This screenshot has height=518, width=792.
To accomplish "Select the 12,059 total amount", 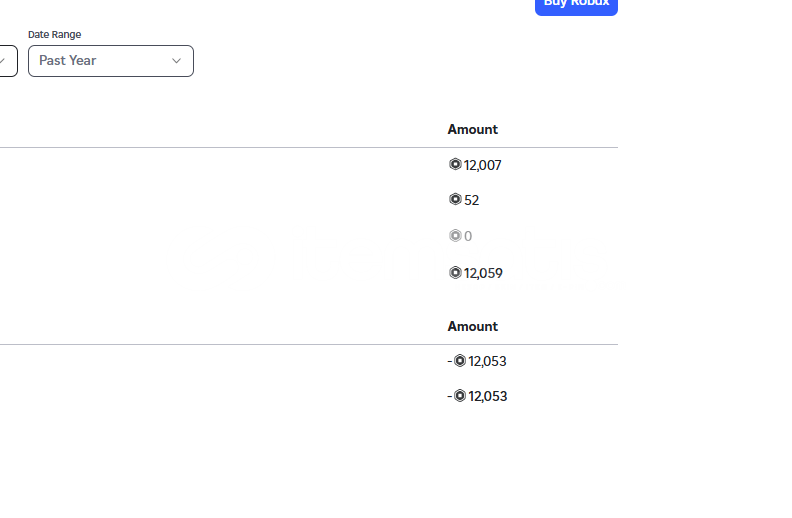I will [x=483, y=273].
